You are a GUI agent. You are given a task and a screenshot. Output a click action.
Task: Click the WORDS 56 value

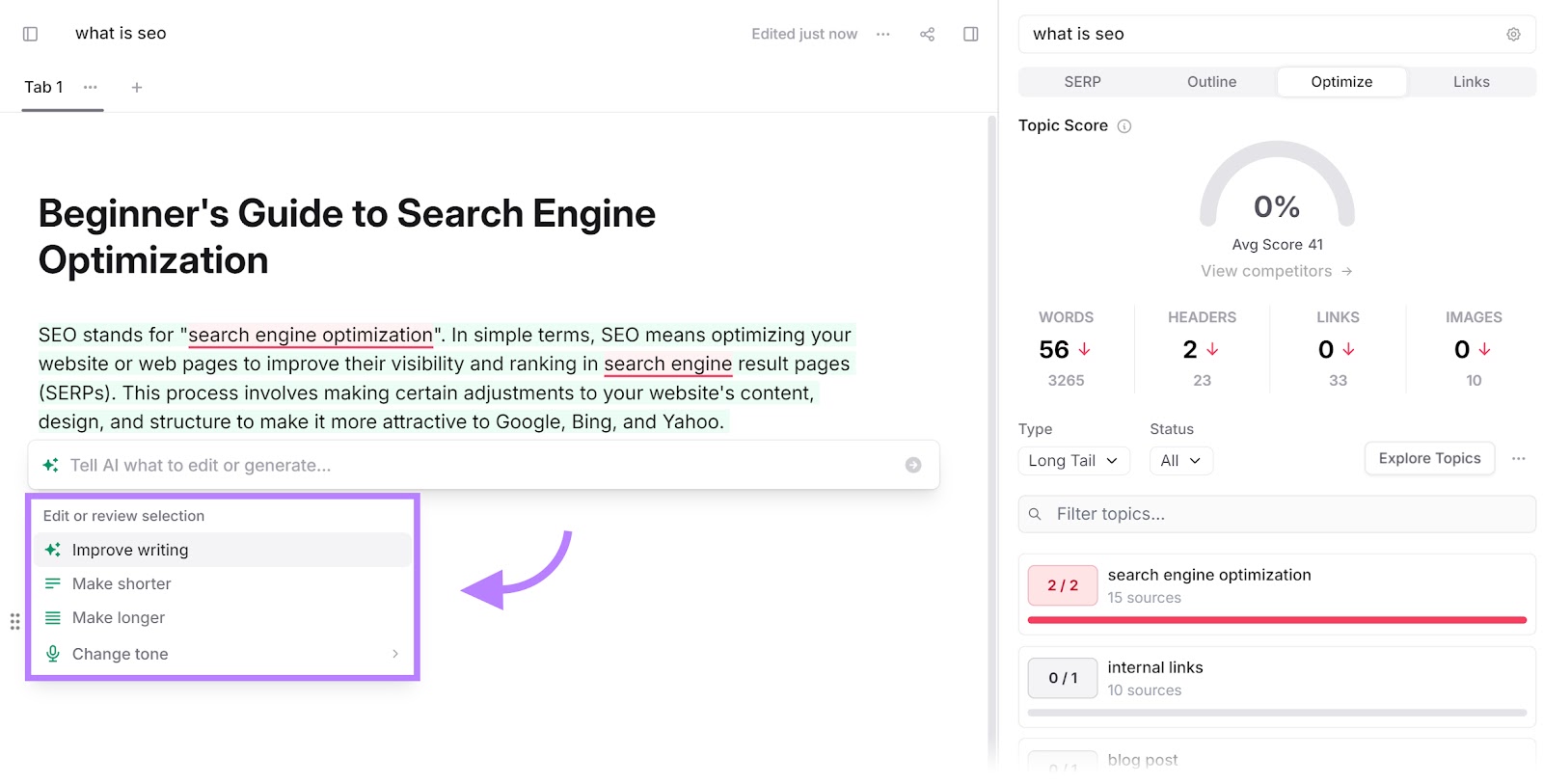1054,349
